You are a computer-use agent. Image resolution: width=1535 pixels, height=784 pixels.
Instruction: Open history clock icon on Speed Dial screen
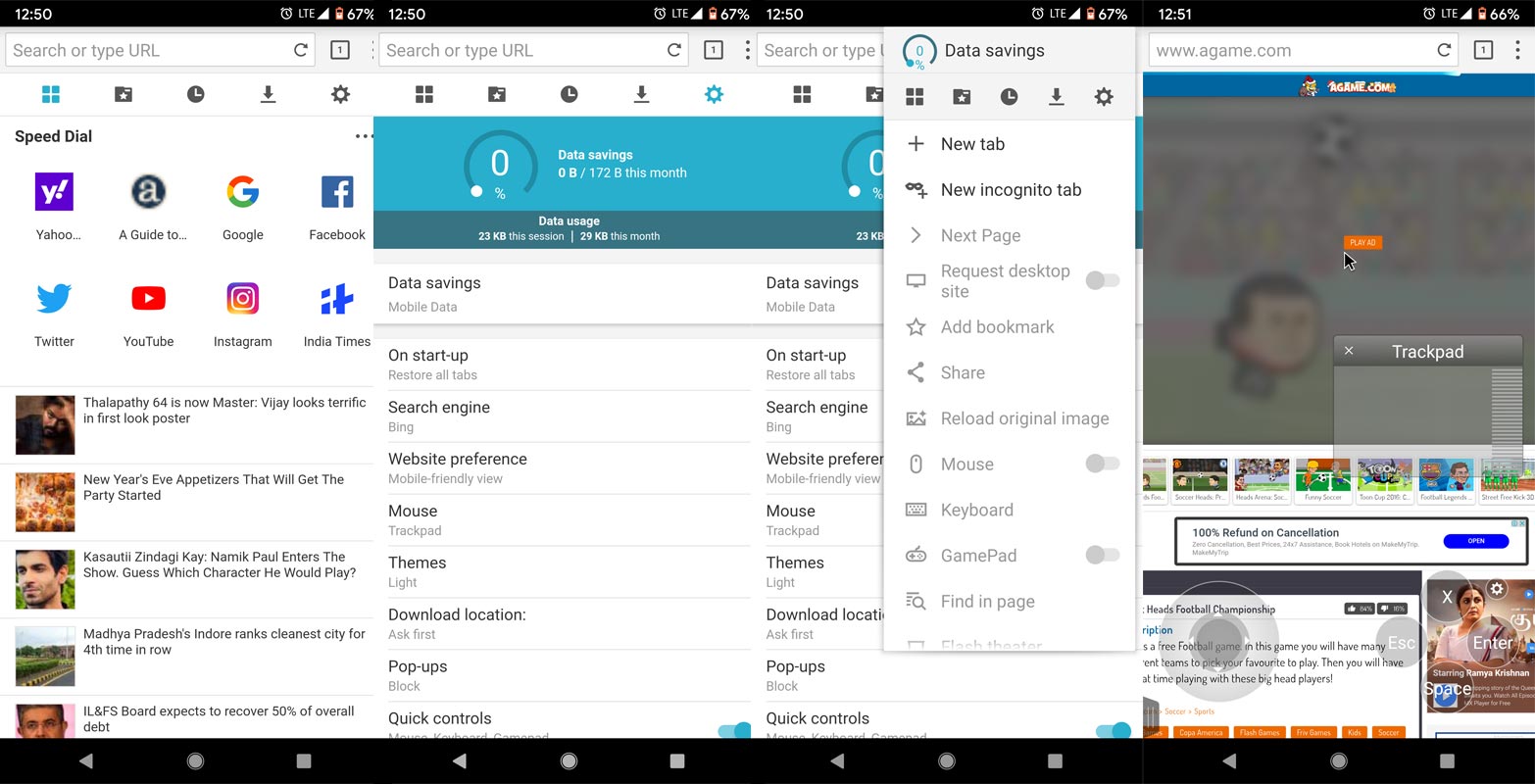(196, 94)
